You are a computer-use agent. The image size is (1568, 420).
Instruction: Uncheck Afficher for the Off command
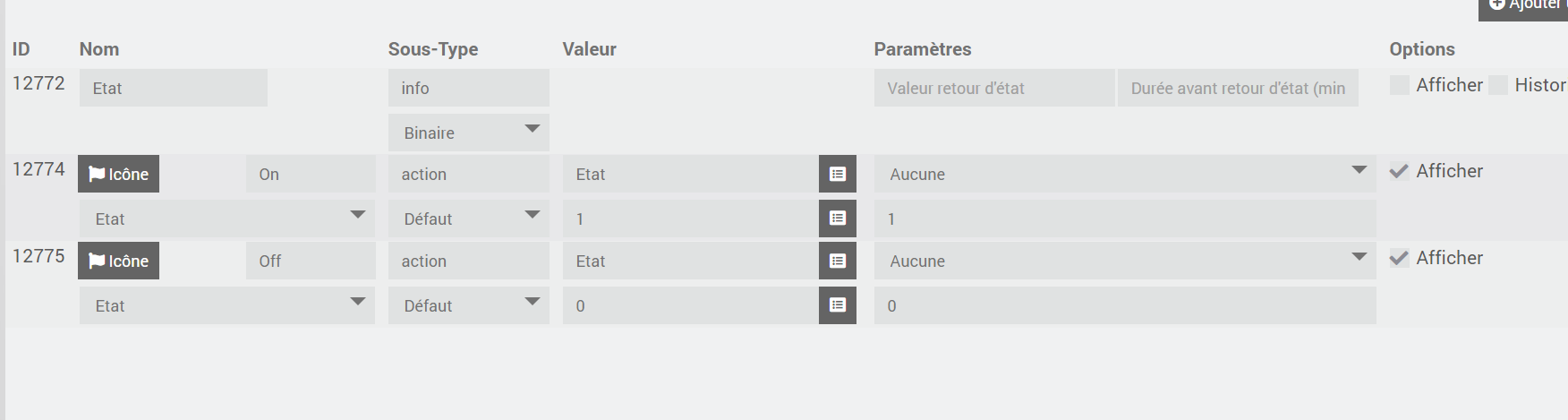1399,258
